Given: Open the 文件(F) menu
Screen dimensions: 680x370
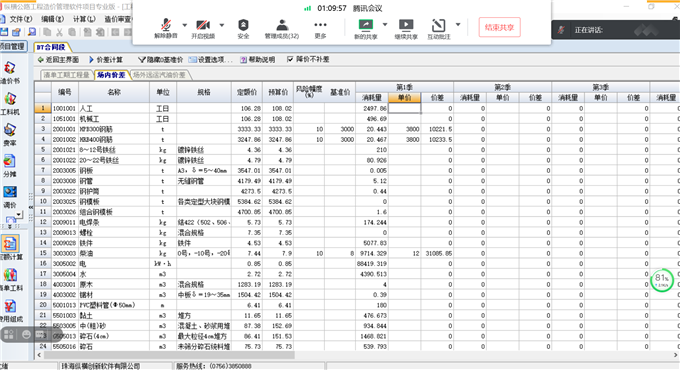Looking at the screenshot, I should 20,19.
